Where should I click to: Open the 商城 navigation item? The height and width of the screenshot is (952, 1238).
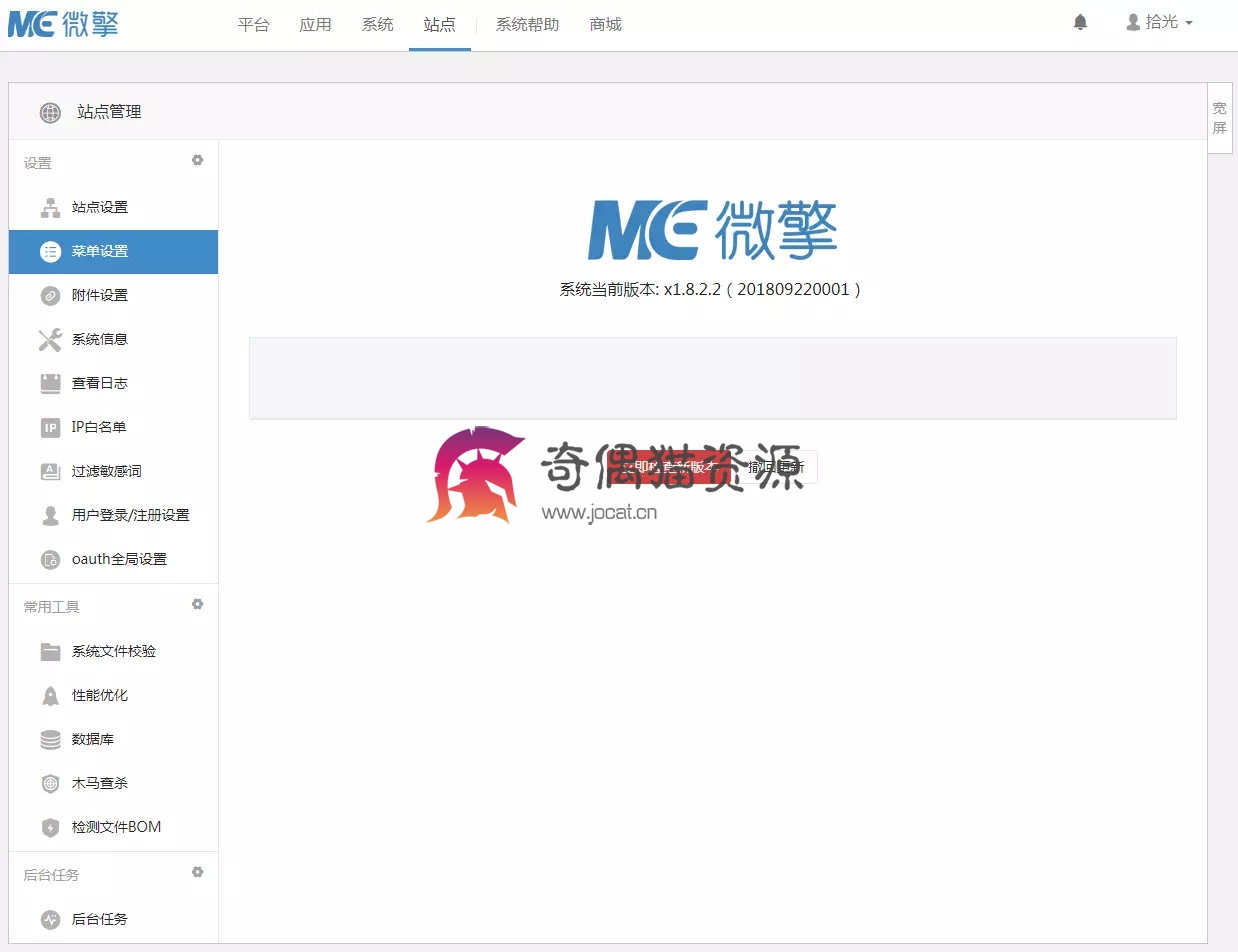pyautogui.click(x=606, y=25)
